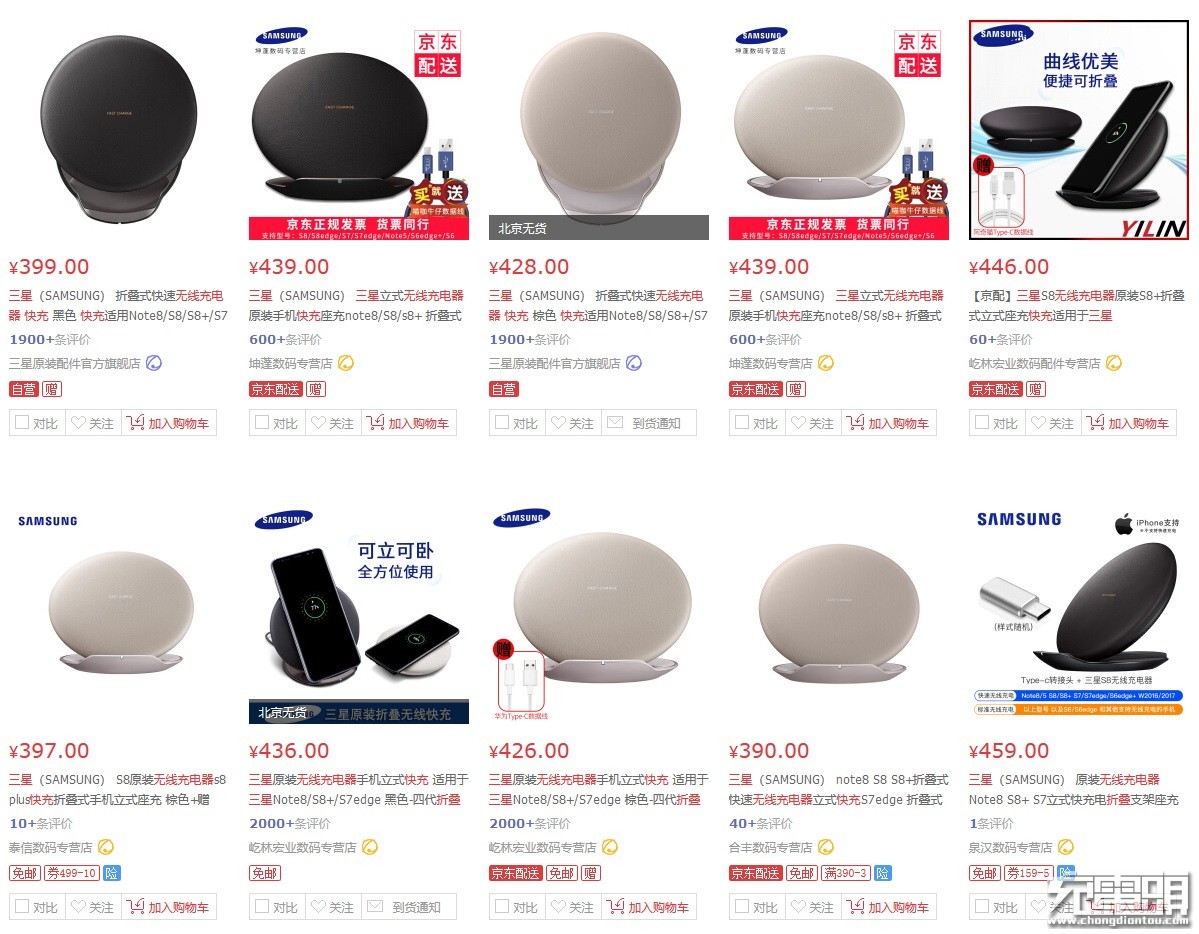Open the 屹林宏业数码配件专营店 shop link
This screenshot has height=934, width=1199.
tap(1035, 363)
